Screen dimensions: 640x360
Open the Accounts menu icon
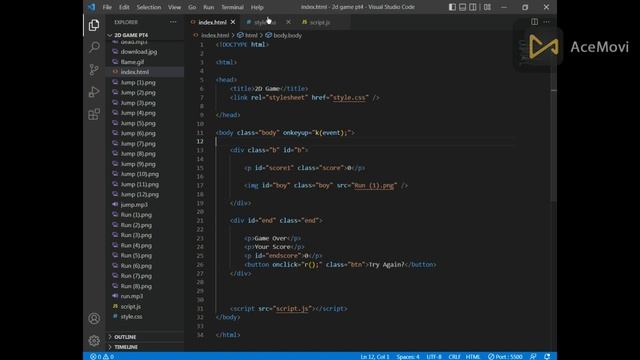click(x=94, y=318)
